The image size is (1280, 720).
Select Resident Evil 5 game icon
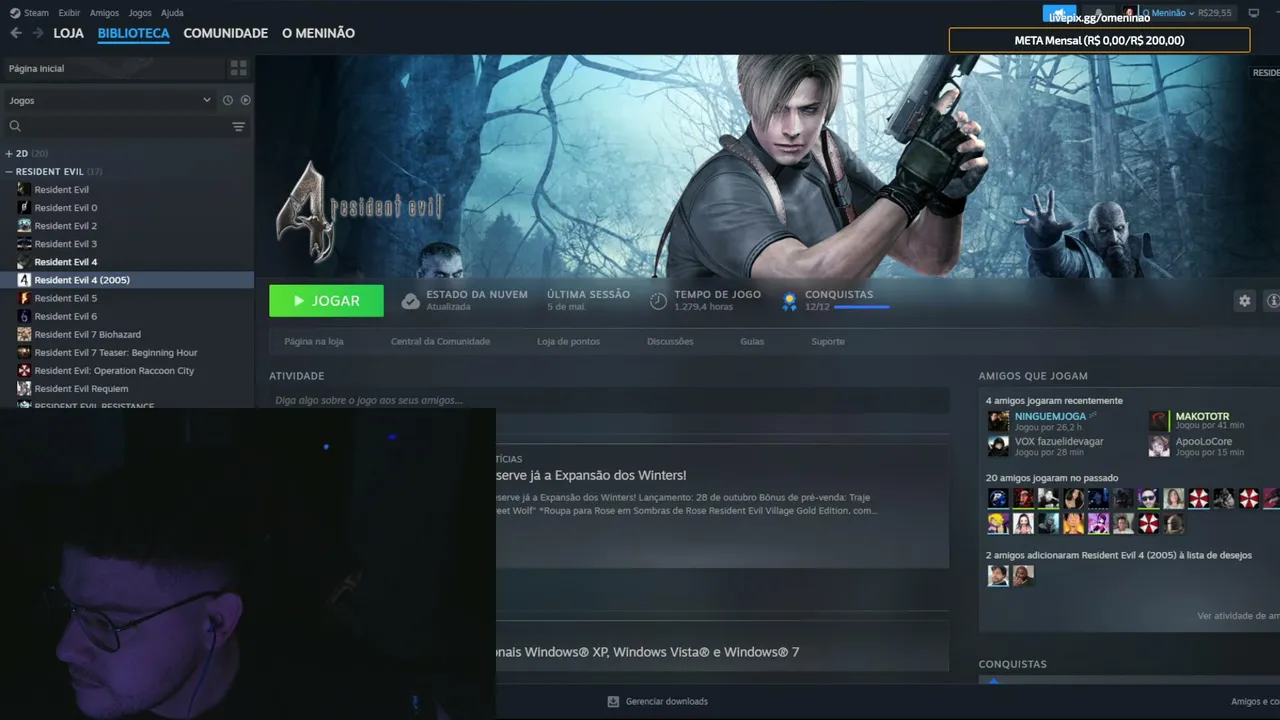point(24,298)
